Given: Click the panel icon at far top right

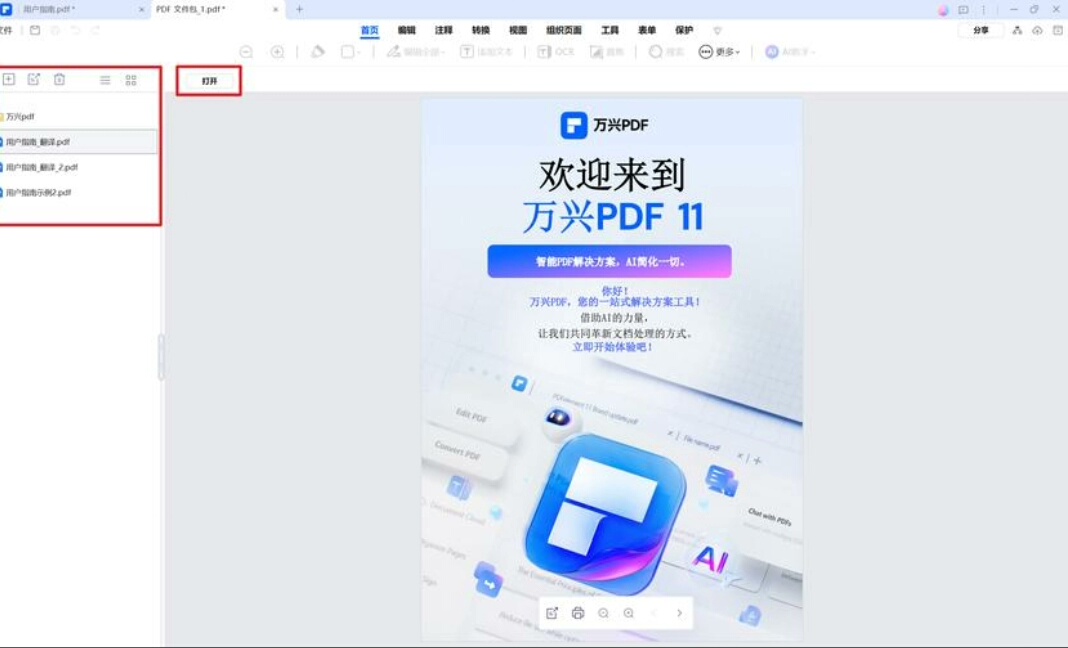Looking at the screenshot, I should point(1058,31).
